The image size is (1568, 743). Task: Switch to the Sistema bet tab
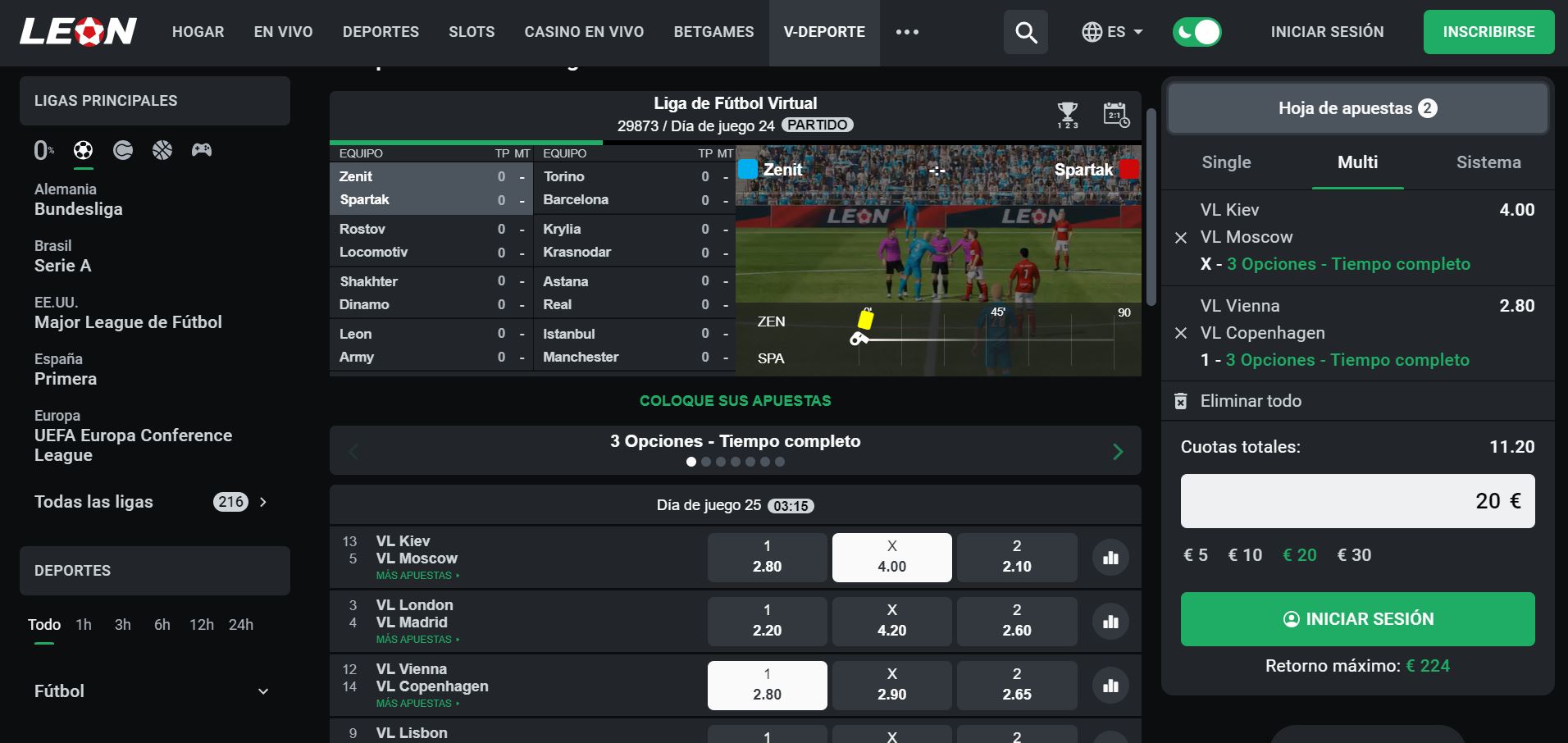tap(1488, 162)
